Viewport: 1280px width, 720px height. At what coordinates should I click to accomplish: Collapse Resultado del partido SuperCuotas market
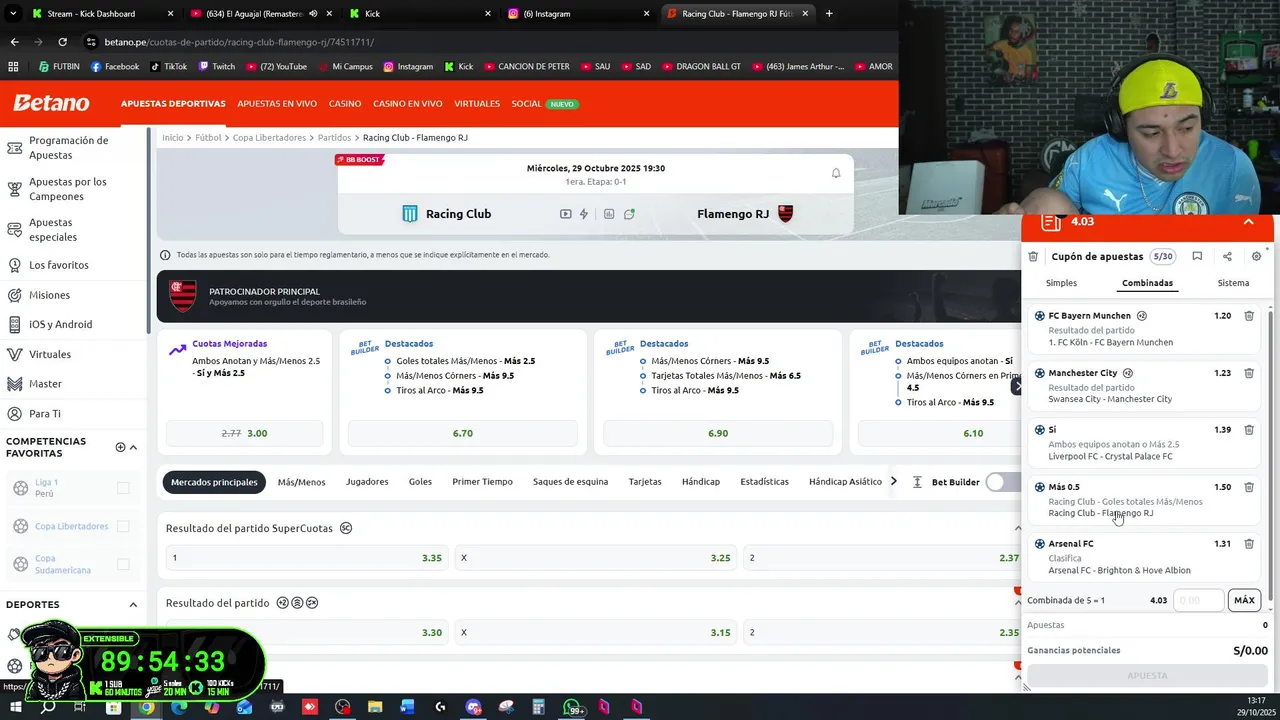(1018, 528)
